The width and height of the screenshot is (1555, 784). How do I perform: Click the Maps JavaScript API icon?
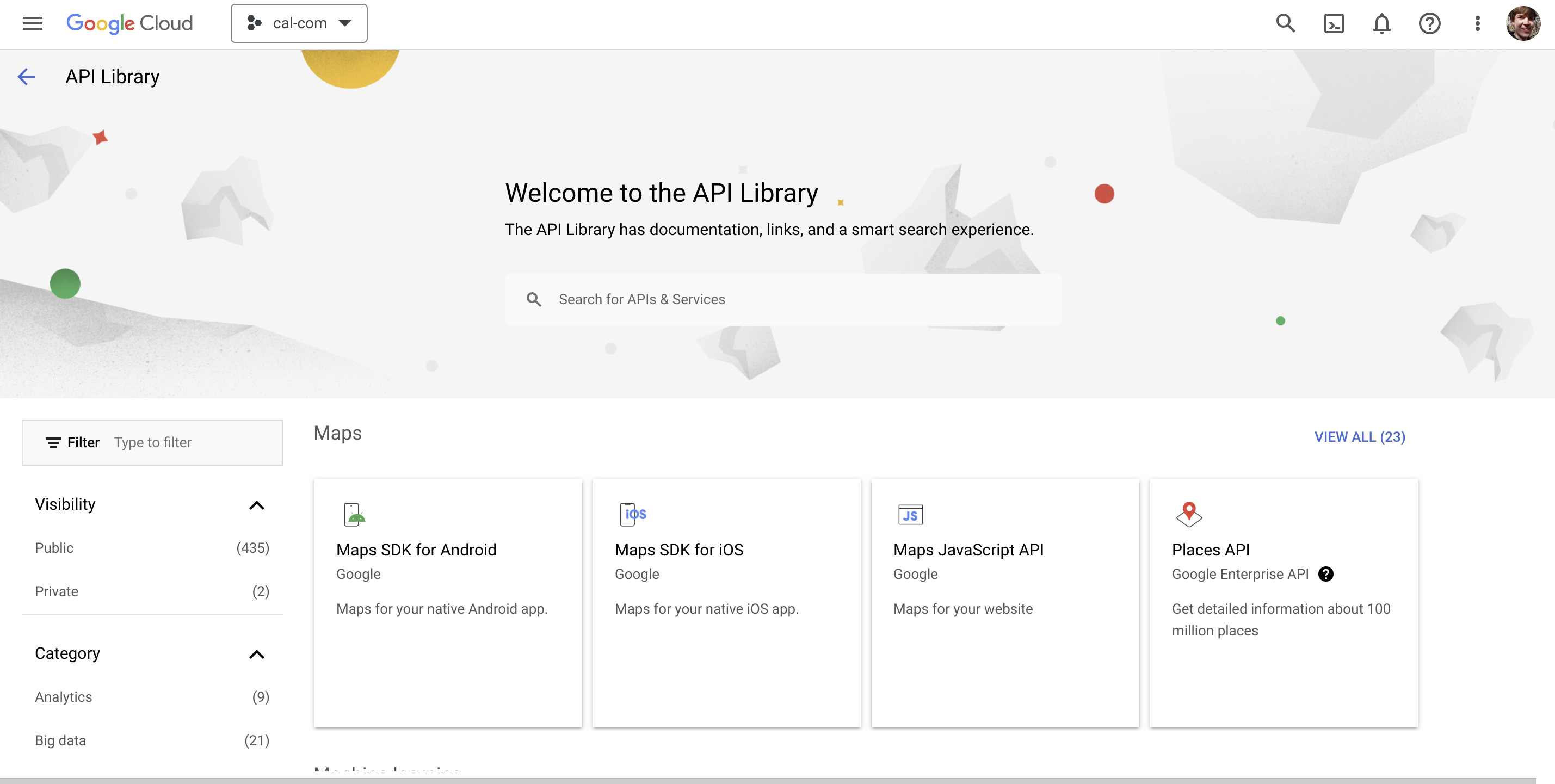tap(909, 514)
